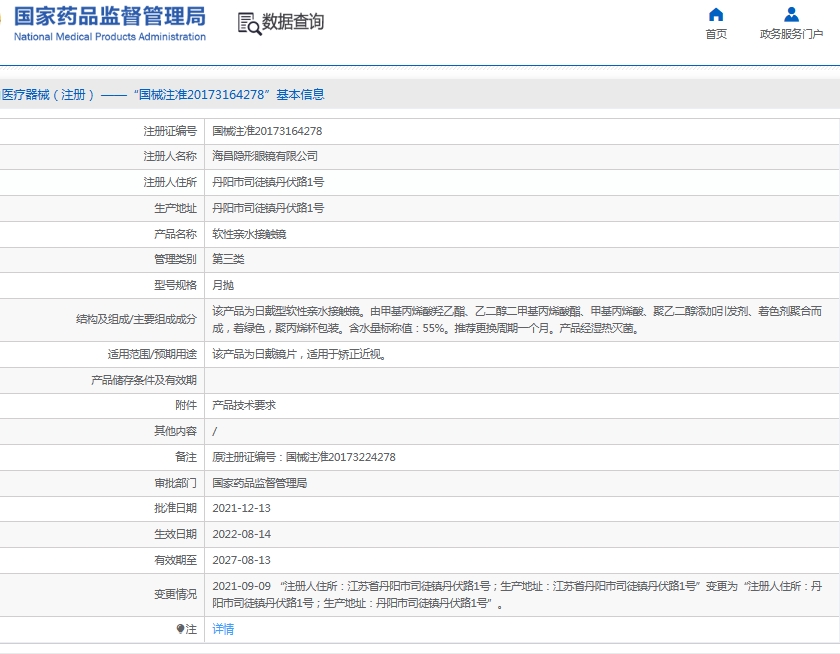Click the 数据查询 heading text
This screenshot has width=840, height=654.
click(293, 22)
